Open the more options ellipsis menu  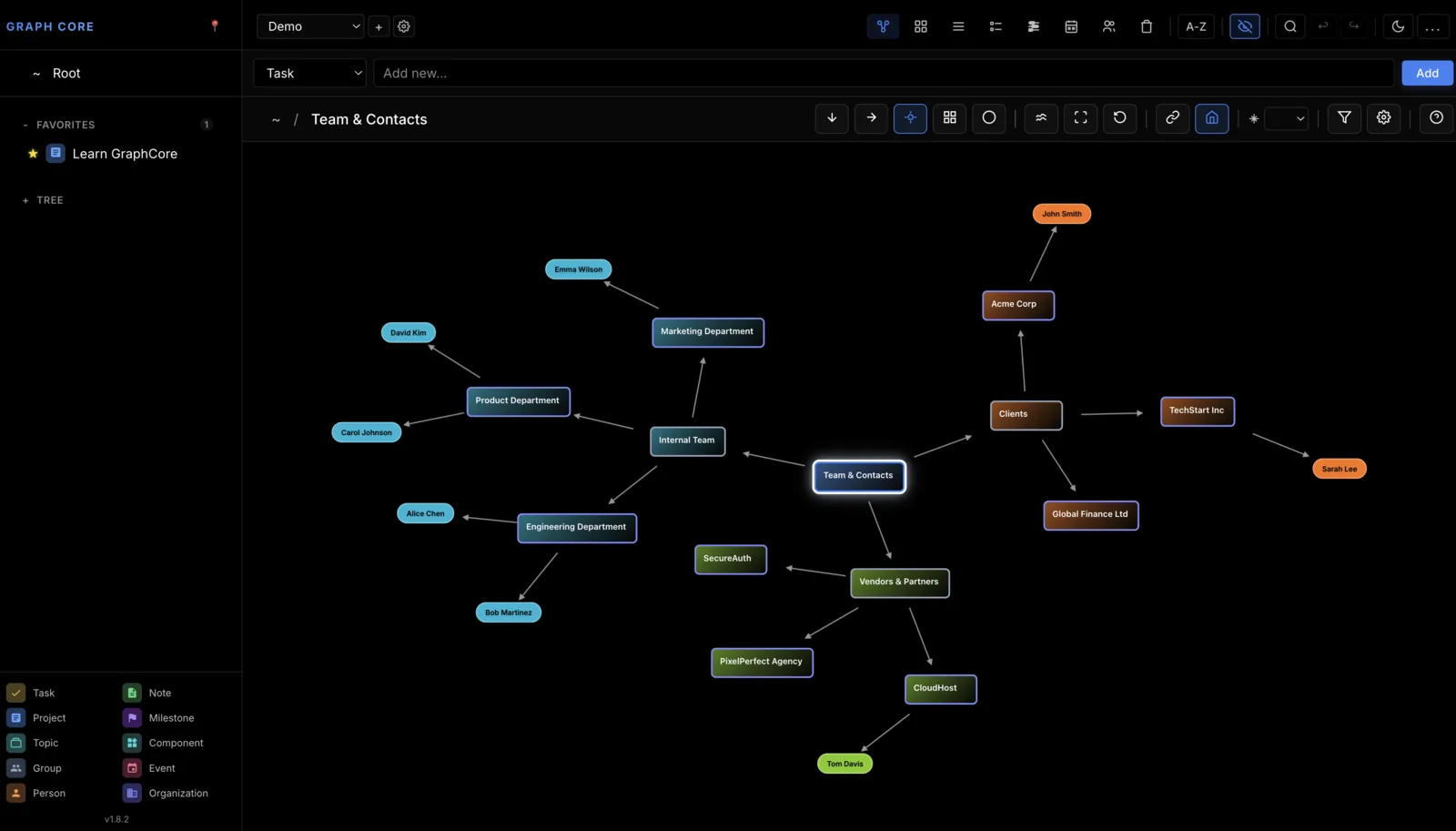tap(1432, 26)
